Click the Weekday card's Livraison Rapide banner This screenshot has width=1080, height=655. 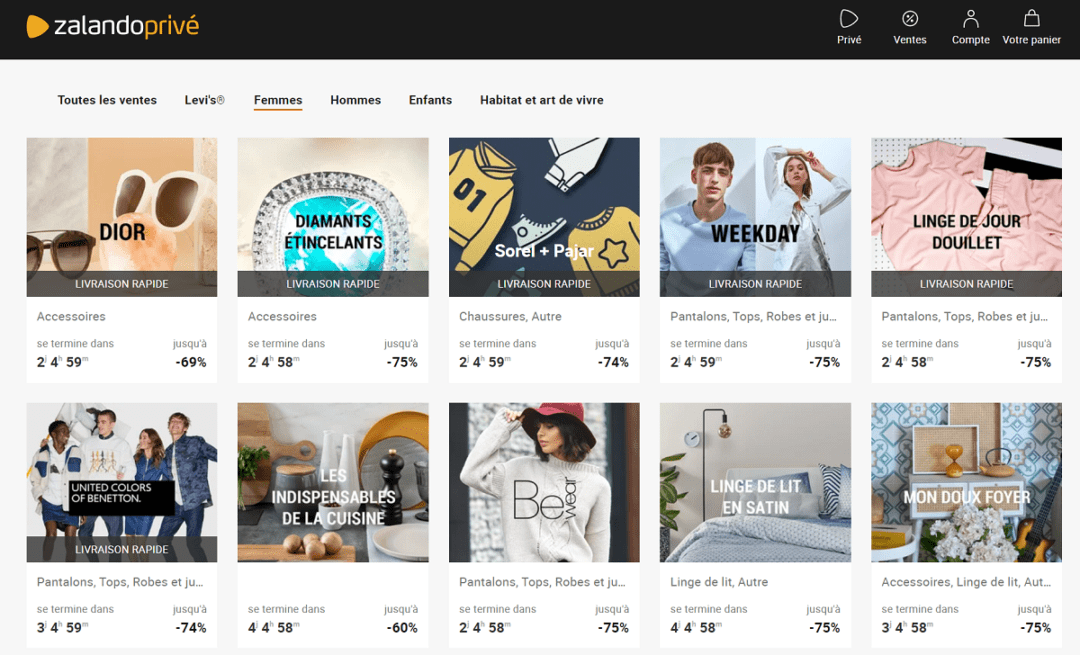755,284
